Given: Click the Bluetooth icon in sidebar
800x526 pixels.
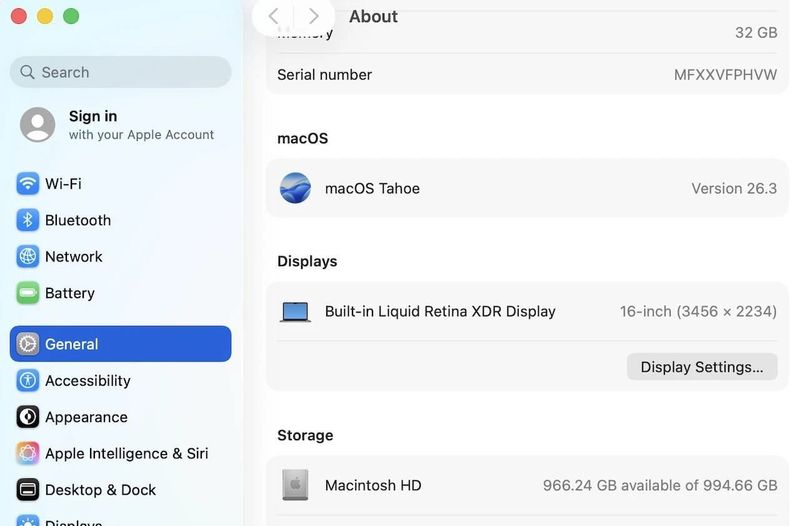Looking at the screenshot, I should click(x=28, y=220).
